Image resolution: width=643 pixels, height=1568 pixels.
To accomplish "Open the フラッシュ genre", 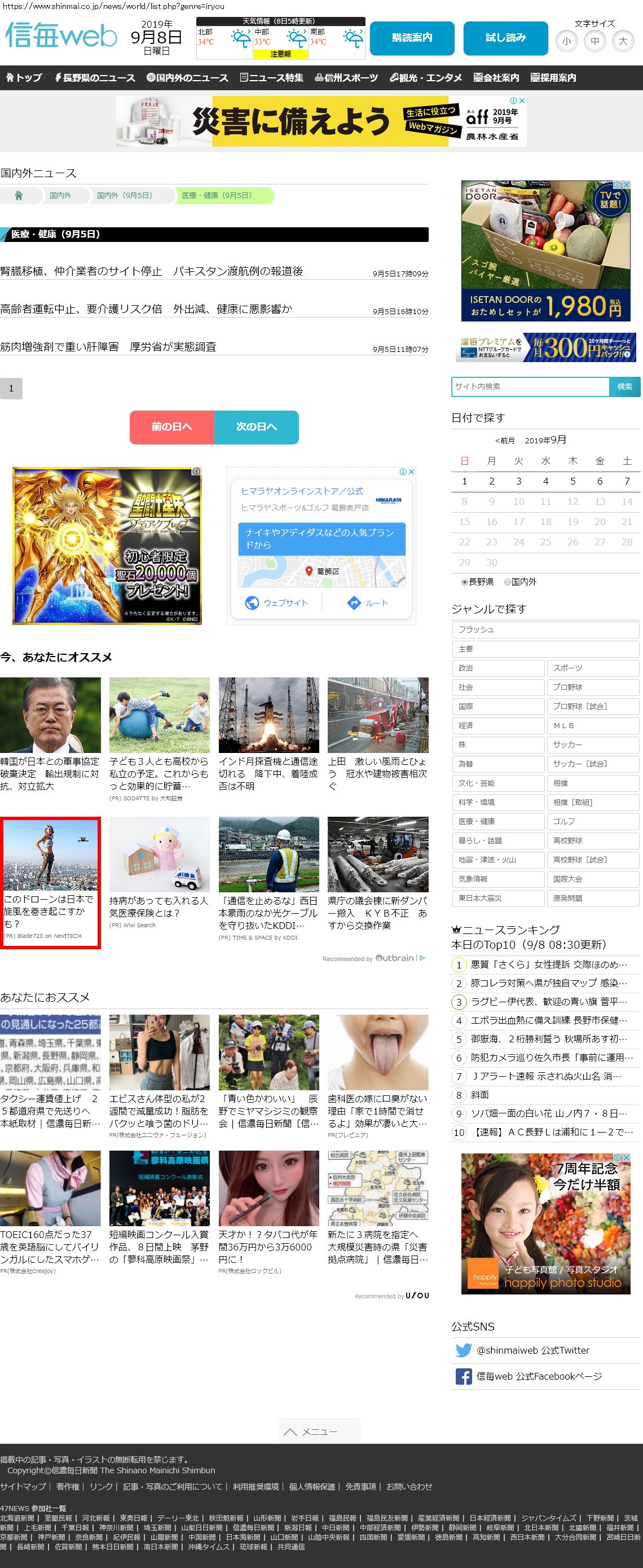I will tap(545, 629).
